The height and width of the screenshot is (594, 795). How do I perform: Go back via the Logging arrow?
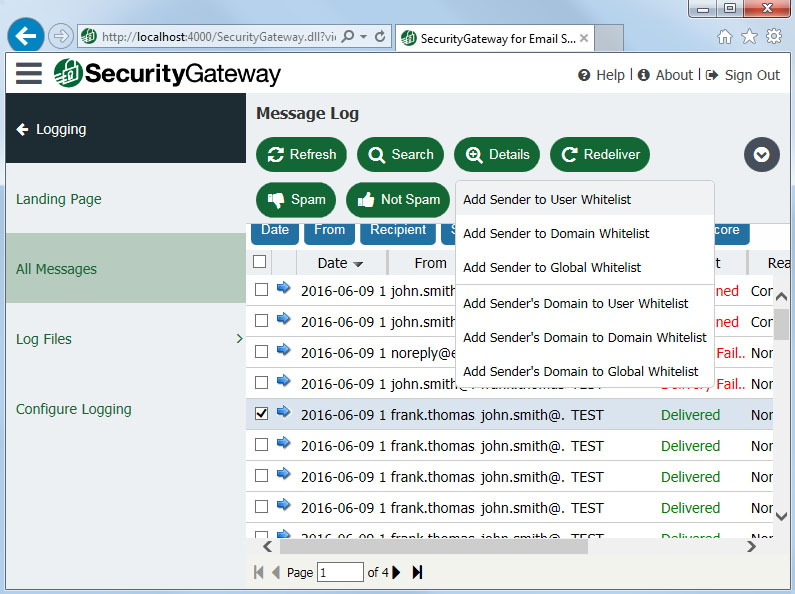22,129
